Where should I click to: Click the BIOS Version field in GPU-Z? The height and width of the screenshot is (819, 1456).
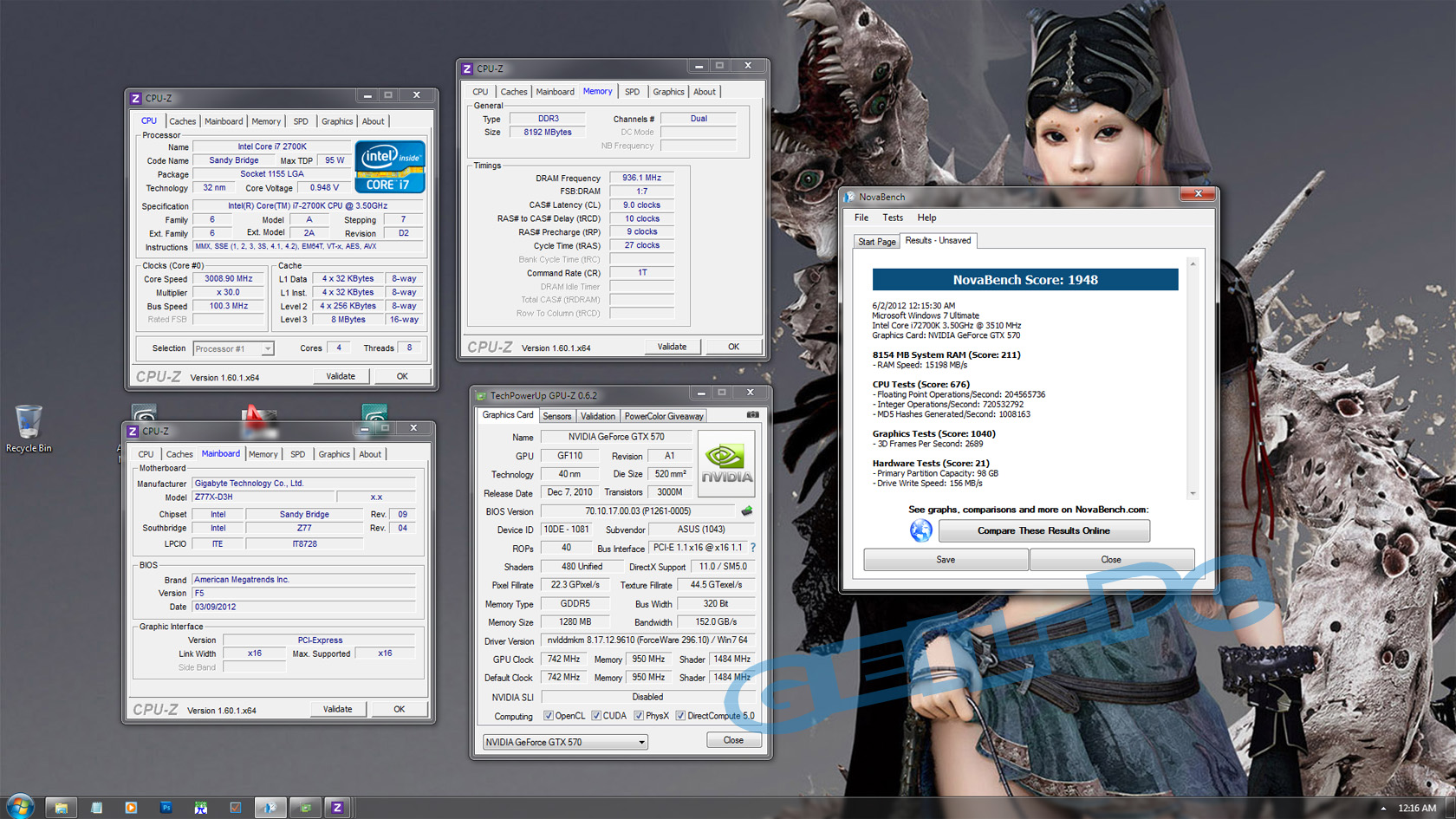point(638,511)
